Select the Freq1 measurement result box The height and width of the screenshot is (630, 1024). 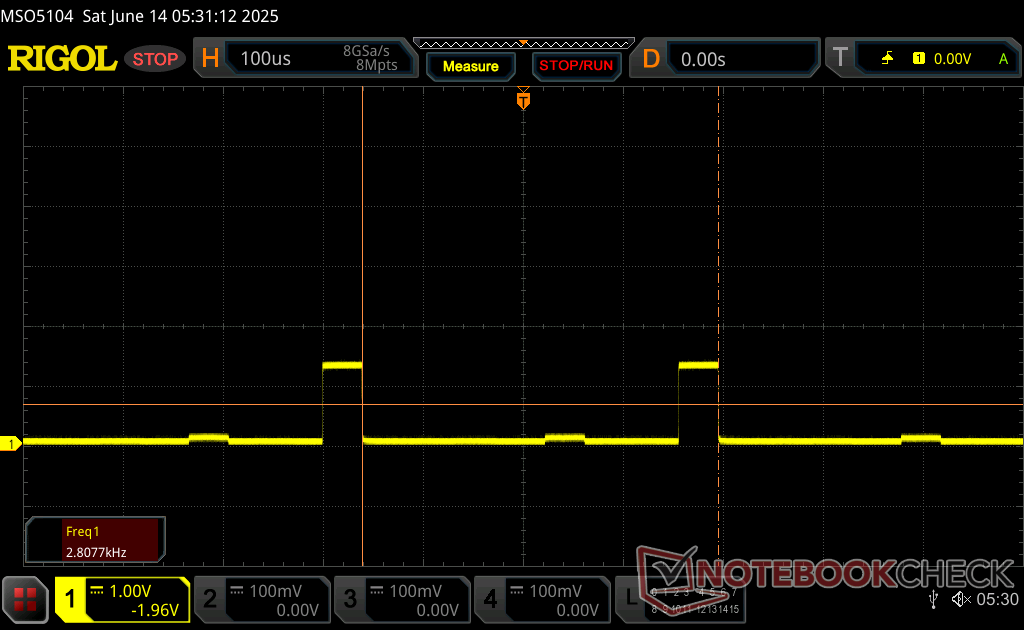(96, 539)
